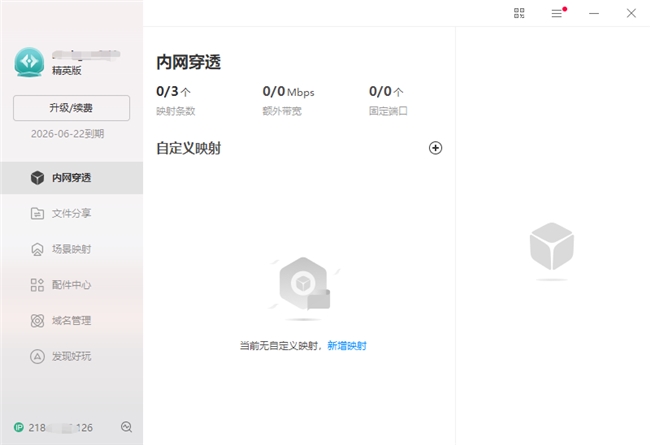Close the application window

tap(631, 13)
